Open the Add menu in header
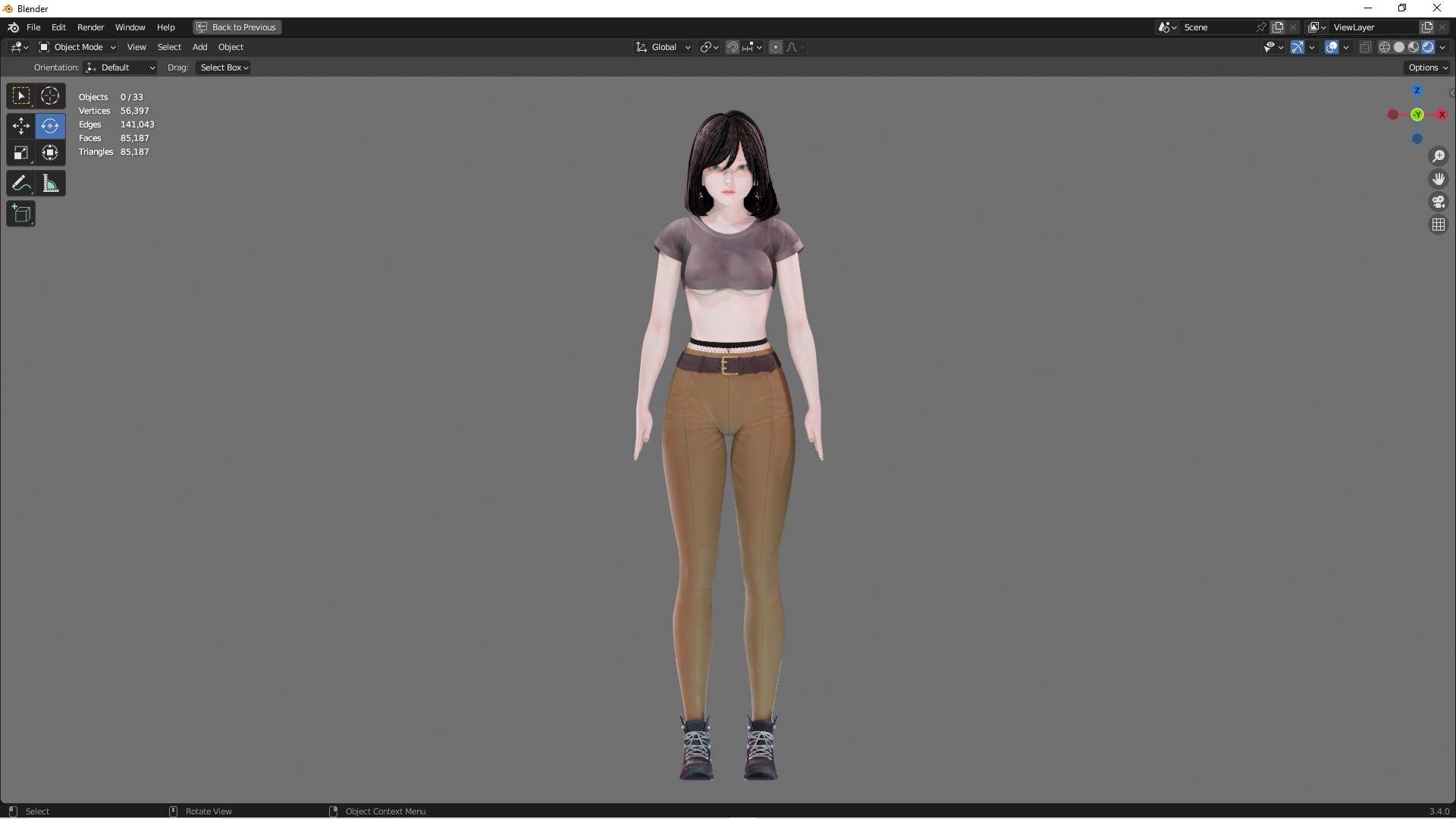This screenshot has width=1456, height=819. 199,47
